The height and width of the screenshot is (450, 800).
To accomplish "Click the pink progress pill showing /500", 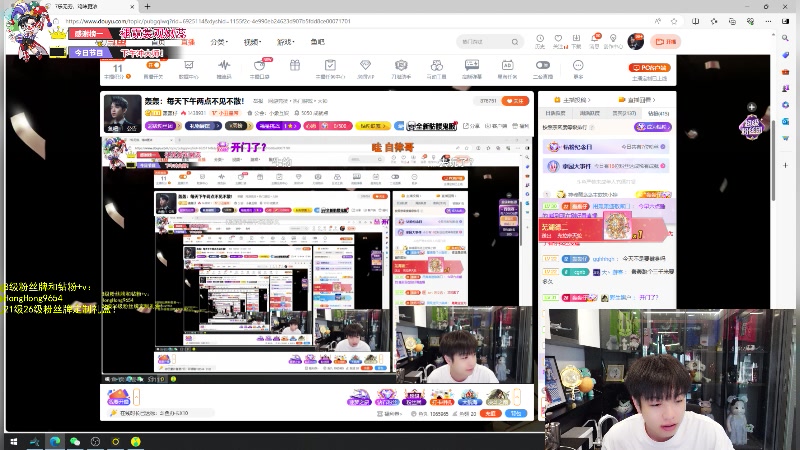I will 328,126.
